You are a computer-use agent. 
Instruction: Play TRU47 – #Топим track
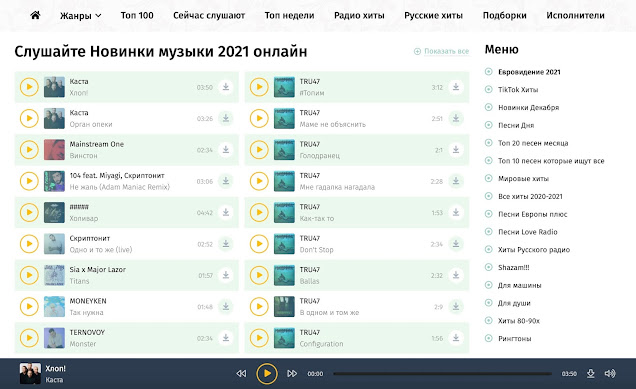259,87
